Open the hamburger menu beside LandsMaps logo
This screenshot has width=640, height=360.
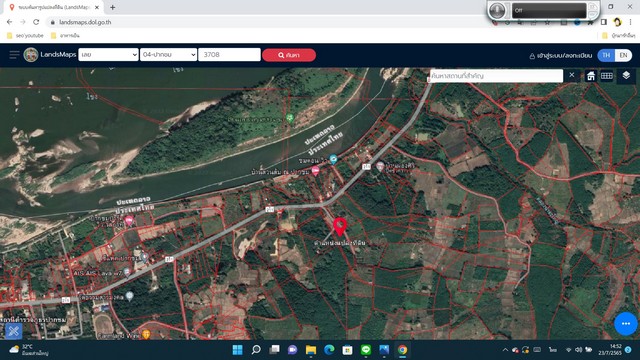coord(14,55)
